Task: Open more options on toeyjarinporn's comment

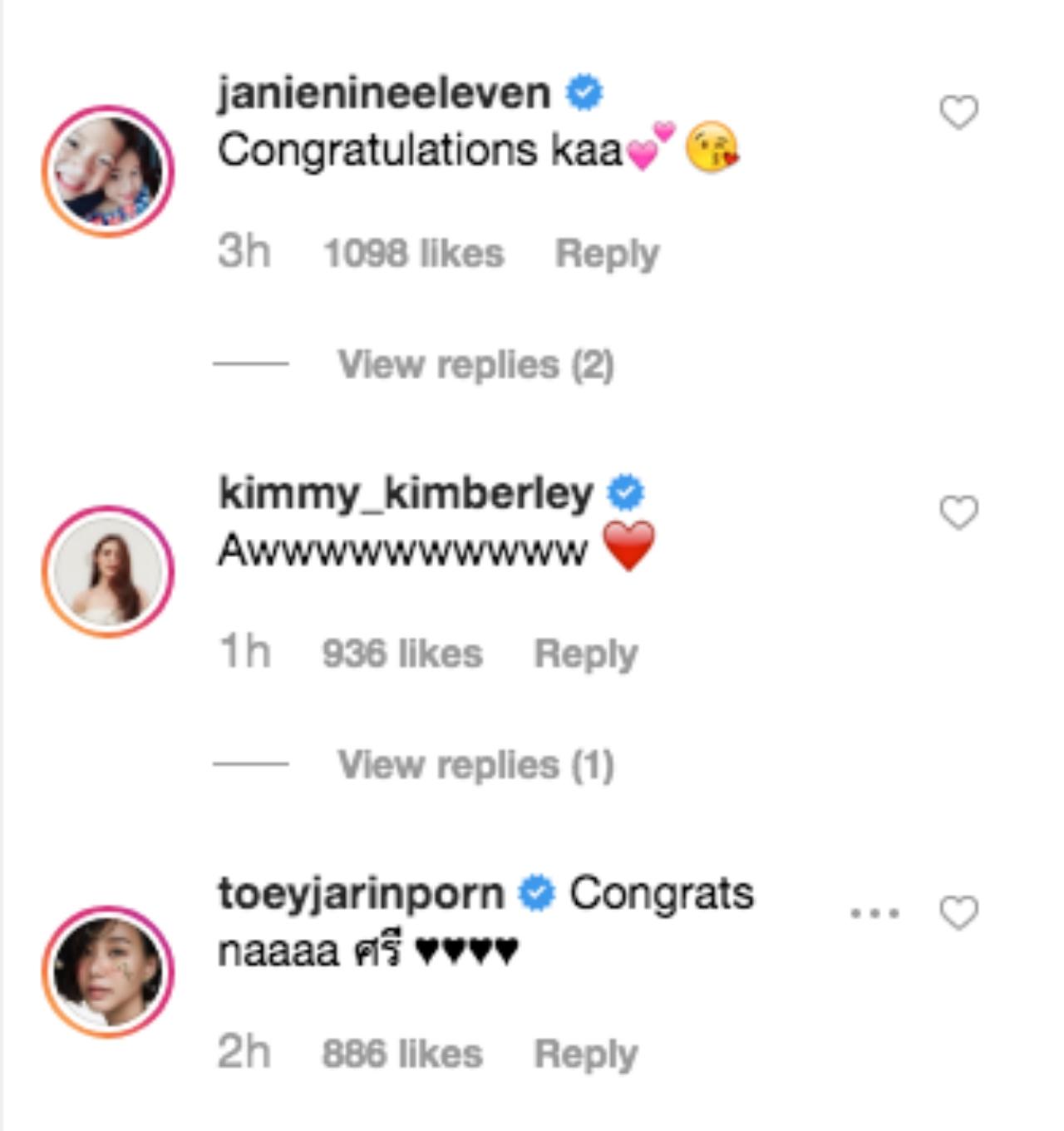Action: coord(874,913)
